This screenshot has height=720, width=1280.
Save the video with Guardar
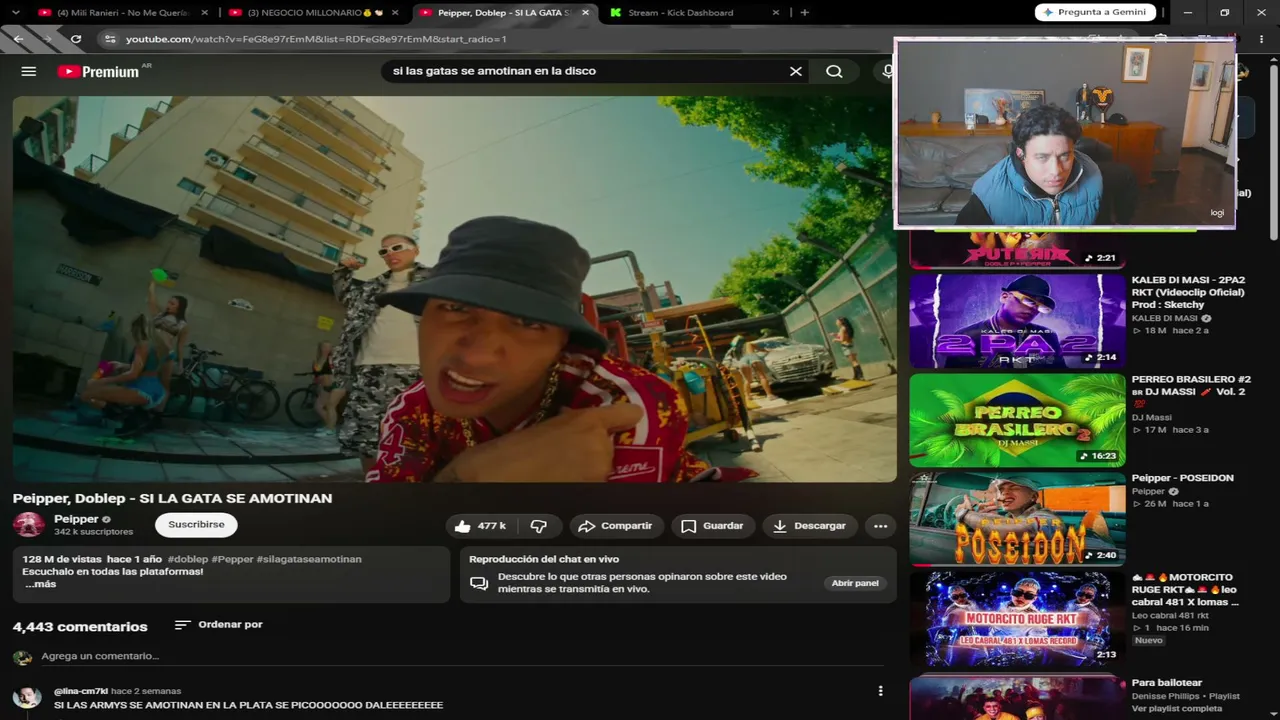[x=712, y=526]
